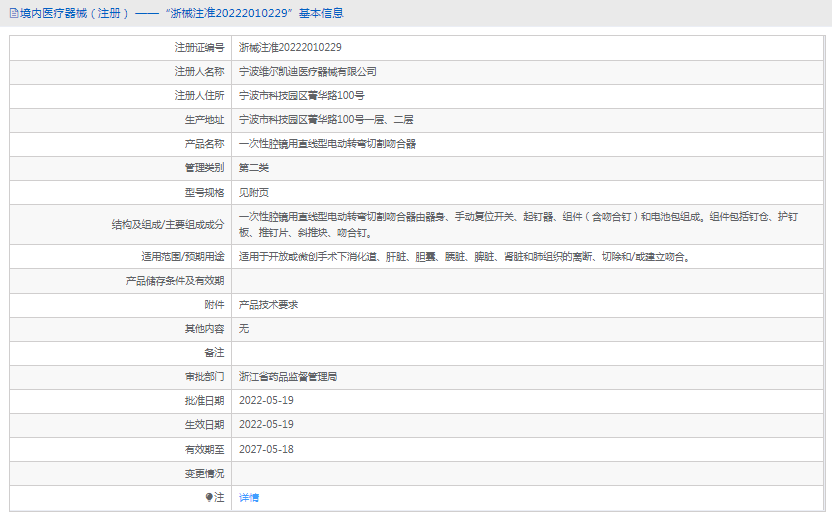Select expiry date 2027-05-18
This screenshot has width=832, height=519.
(x=266, y=449)
